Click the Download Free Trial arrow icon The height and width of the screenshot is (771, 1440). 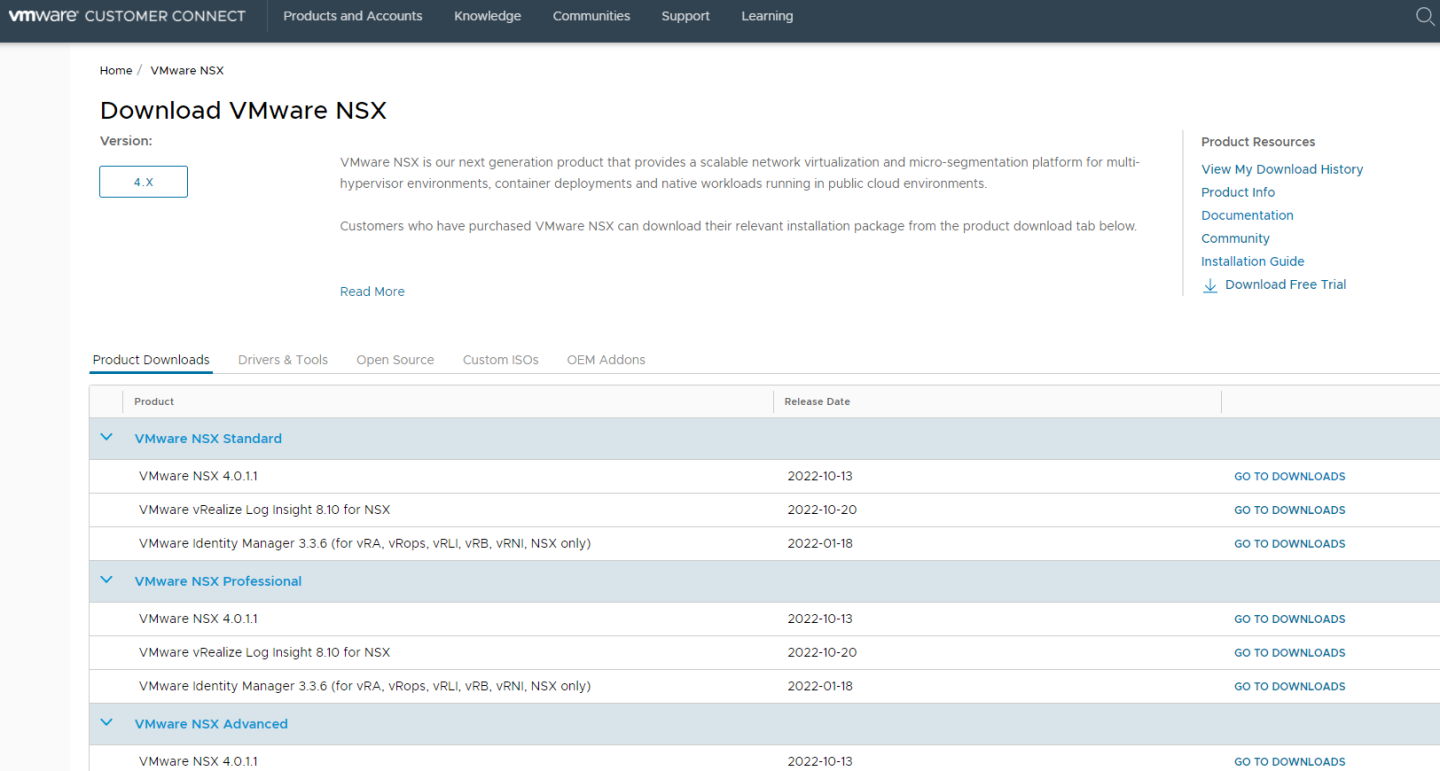(x=1210, y=285)
